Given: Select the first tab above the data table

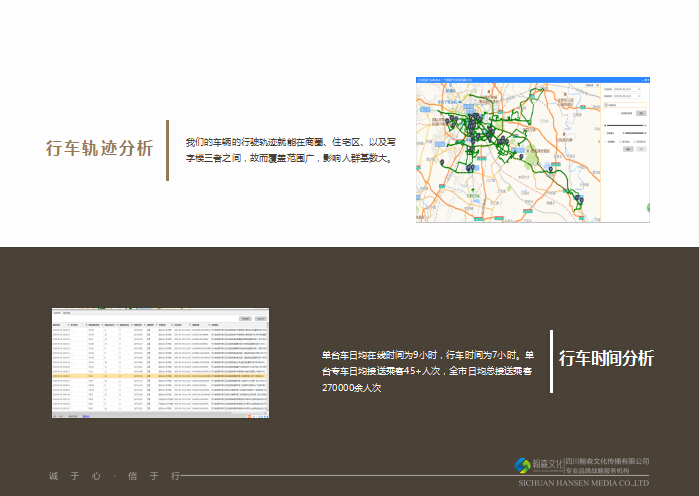Looking at the screenshot, I should 57,313.
